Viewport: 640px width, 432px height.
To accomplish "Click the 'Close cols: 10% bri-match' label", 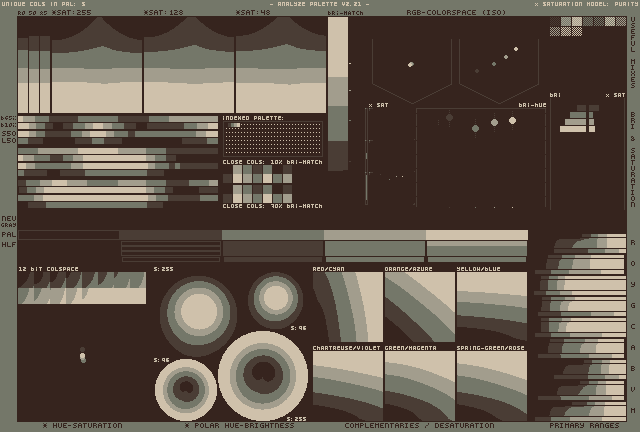I will tap(272, 162).
